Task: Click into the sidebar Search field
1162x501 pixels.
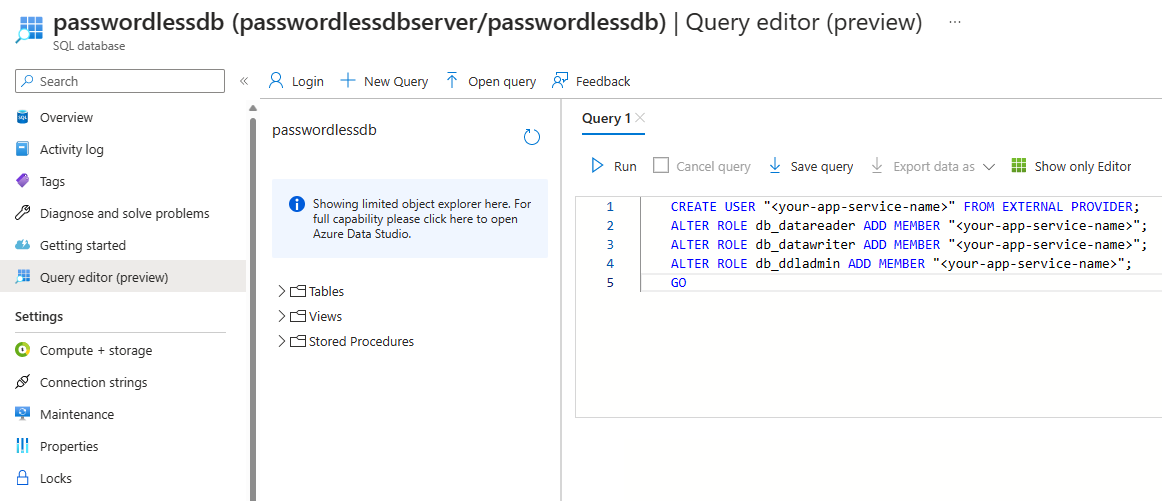Action: tap(125, 81)
